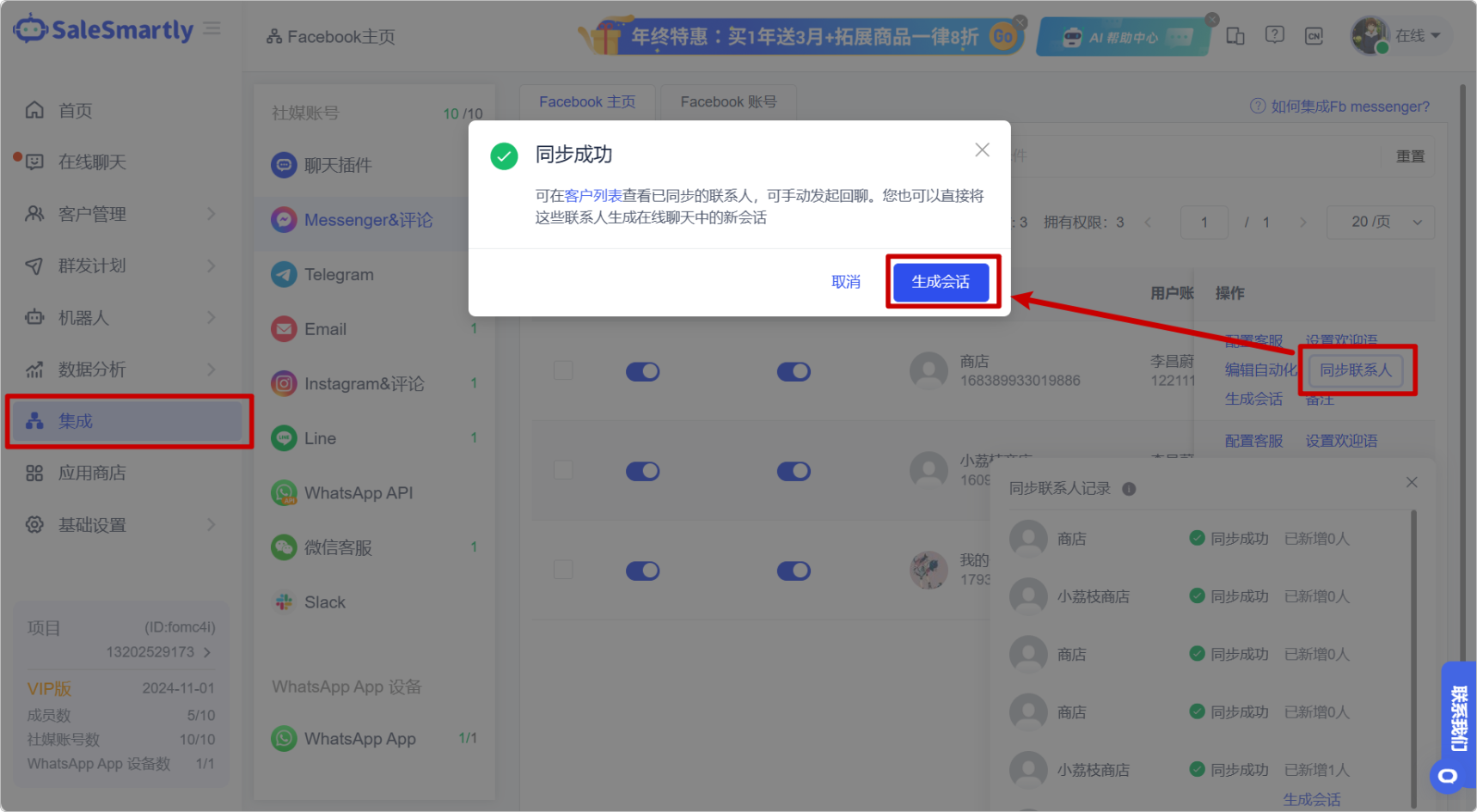1477x812 pixels.
Task: Open project switcher 13202529173
Action: pos(158,652)
